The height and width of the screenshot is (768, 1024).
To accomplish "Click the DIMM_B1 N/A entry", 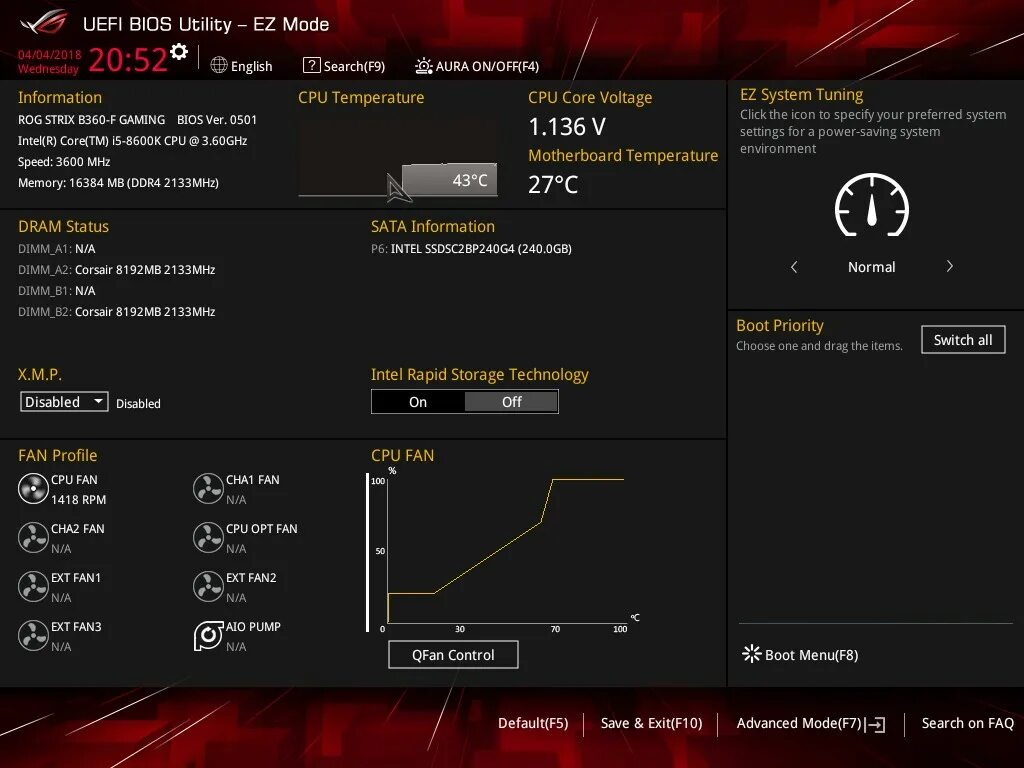I will coord(57,291).
